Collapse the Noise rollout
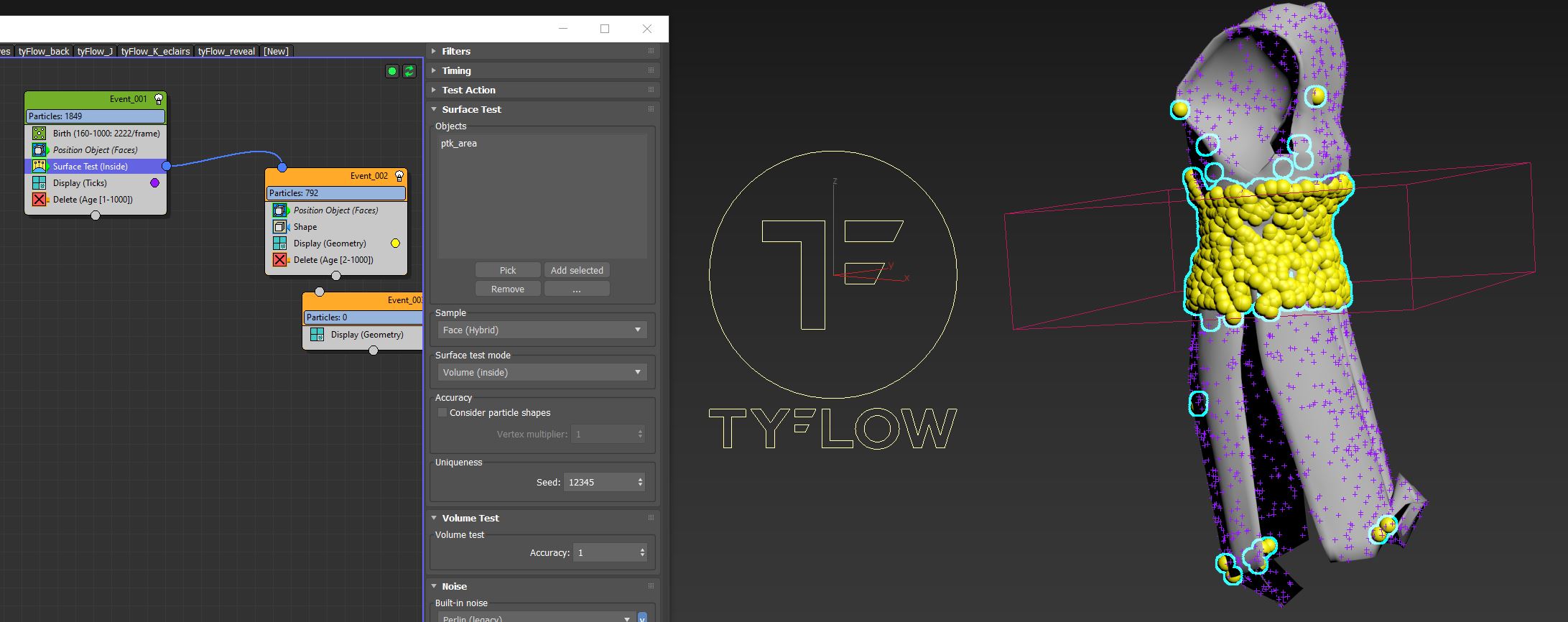Screen dimensions: 1568x622 [x=434, y=586]
